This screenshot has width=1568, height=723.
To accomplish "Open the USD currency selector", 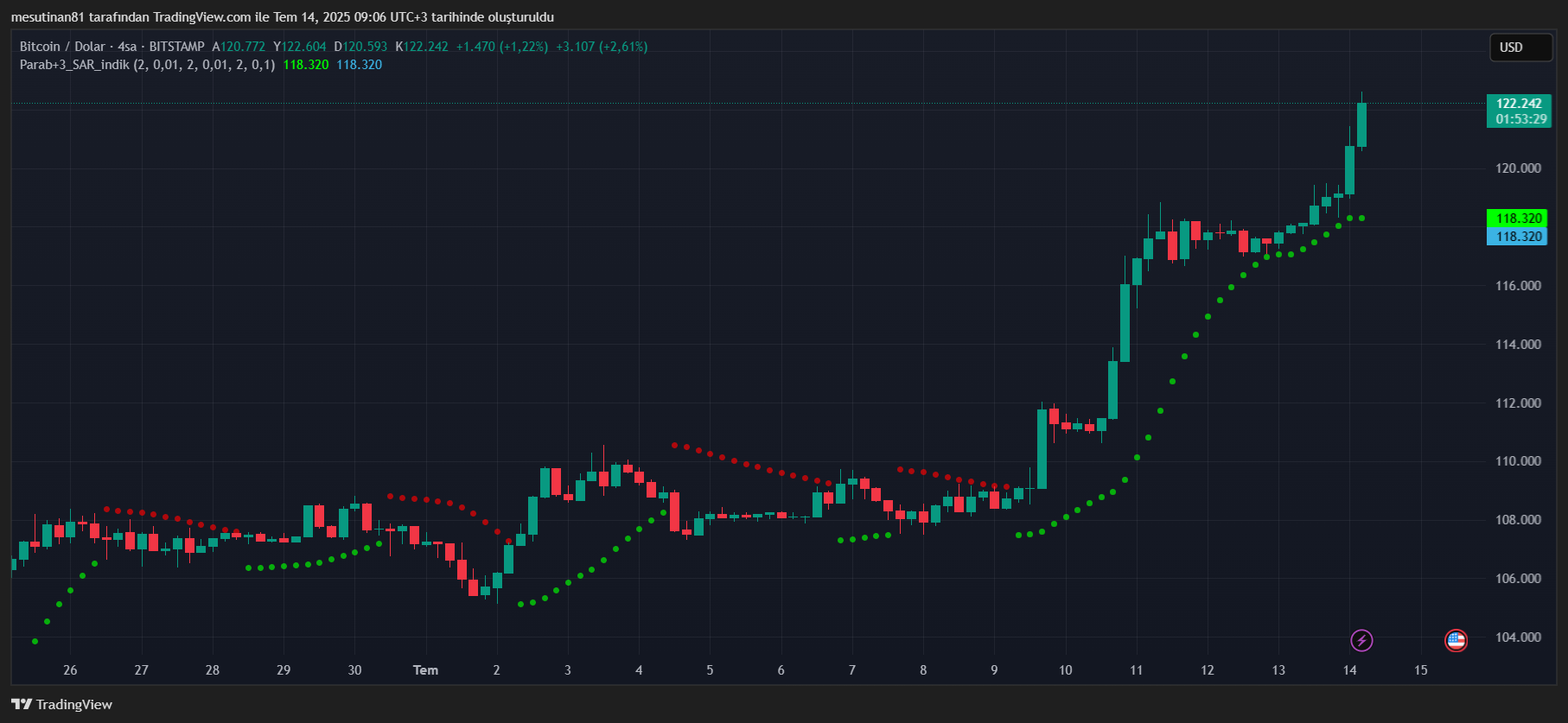I will click(1520, 48).
